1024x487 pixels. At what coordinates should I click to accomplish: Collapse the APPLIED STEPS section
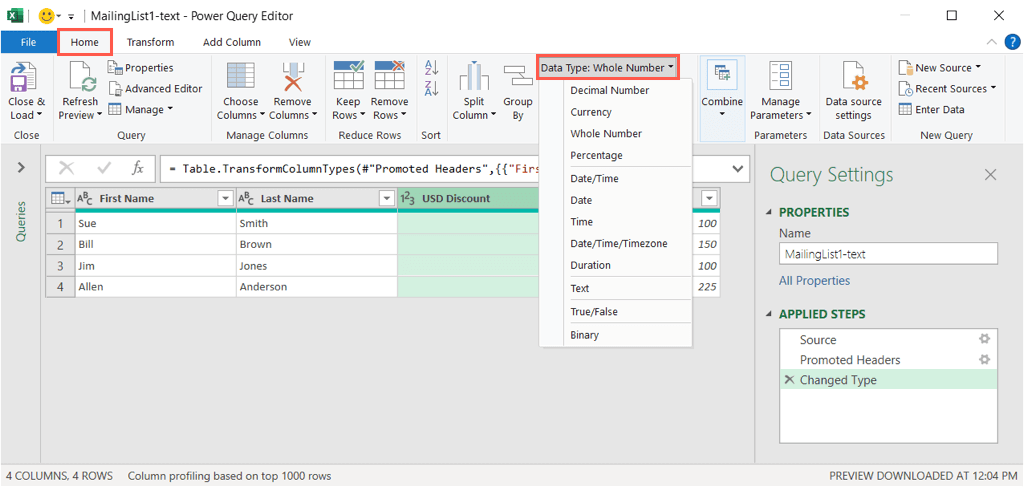pos(768,315)
